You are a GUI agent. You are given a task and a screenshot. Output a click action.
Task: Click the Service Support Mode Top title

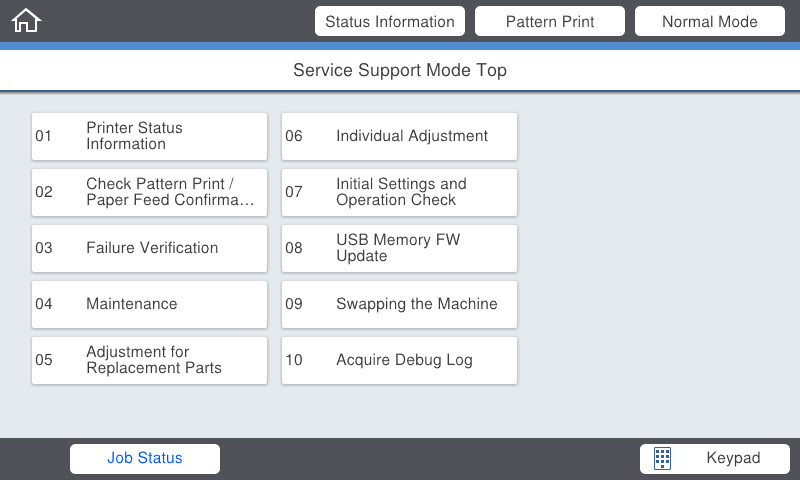400,70
